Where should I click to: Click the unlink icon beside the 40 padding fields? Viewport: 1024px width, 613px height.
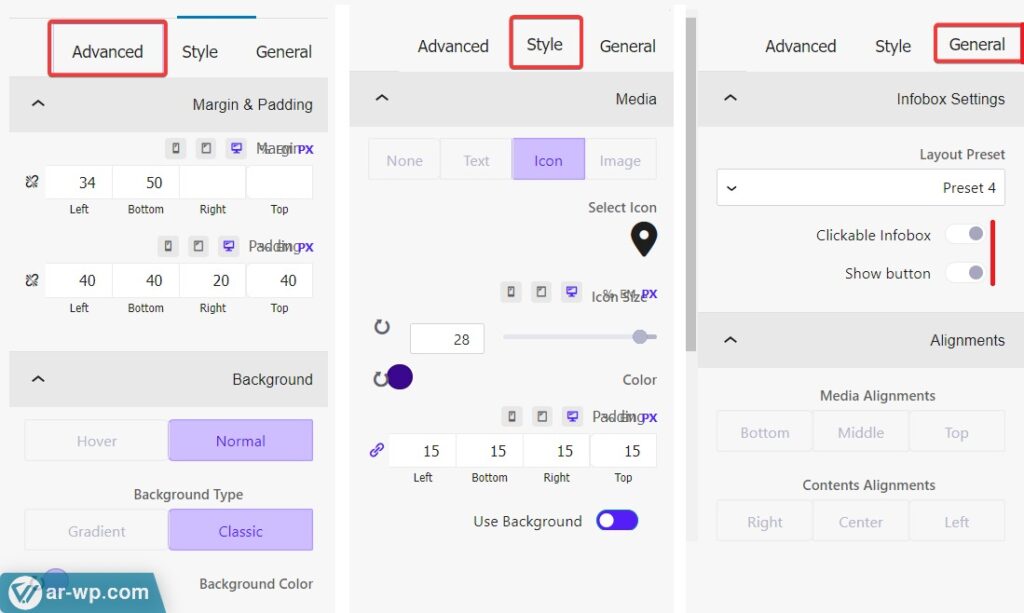[x=31, y=280]
